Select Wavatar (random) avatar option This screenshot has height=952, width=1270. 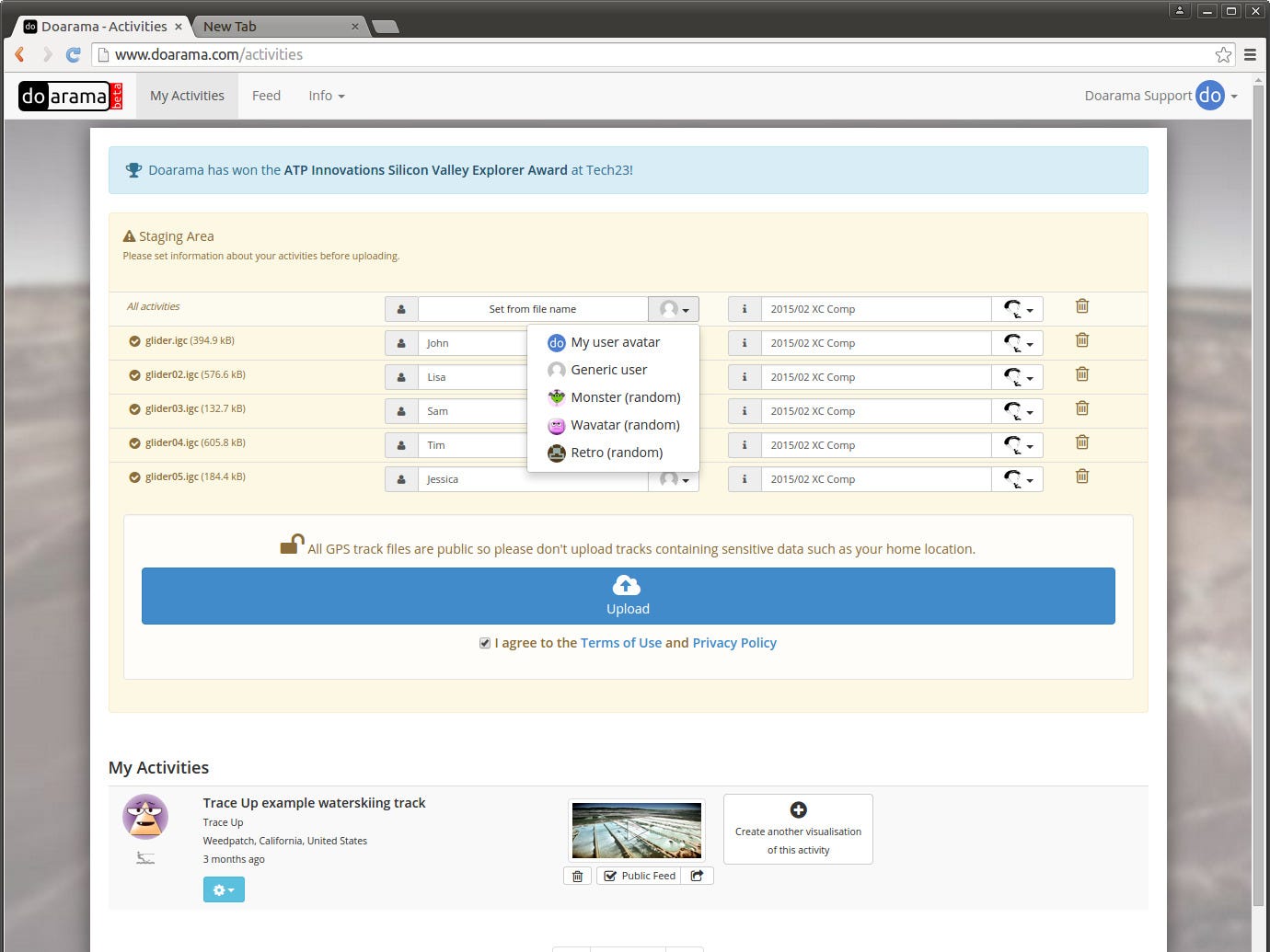pyautogui.click(x=613, y=425)
